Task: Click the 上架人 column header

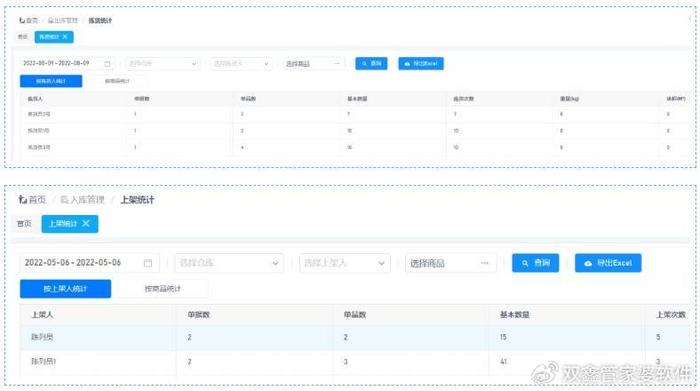Action: click(x=42, y=315)
